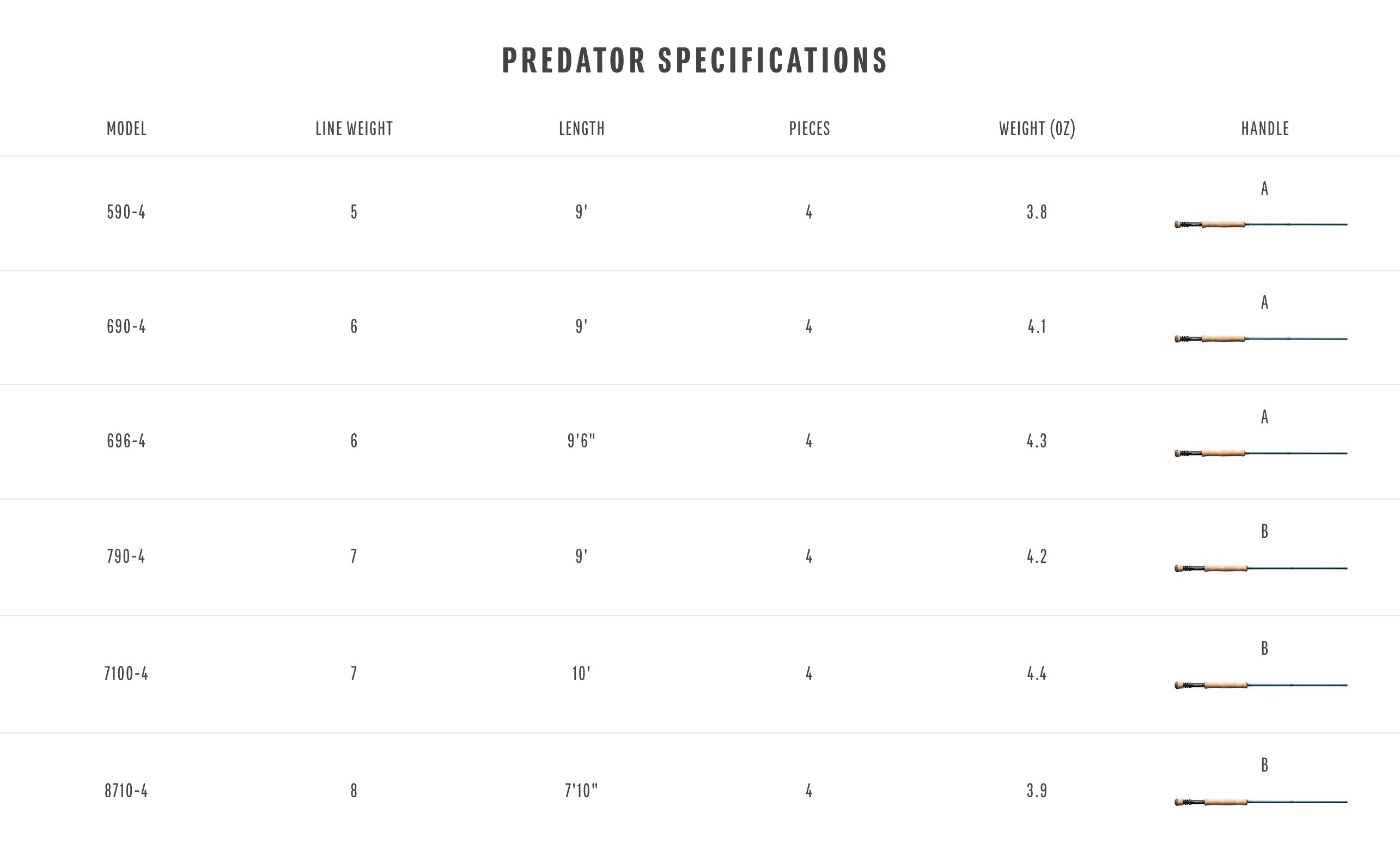Click the 9'6" length value
Image resolution: width=1400 pixels, height=849 pixels.
(581, 441)
